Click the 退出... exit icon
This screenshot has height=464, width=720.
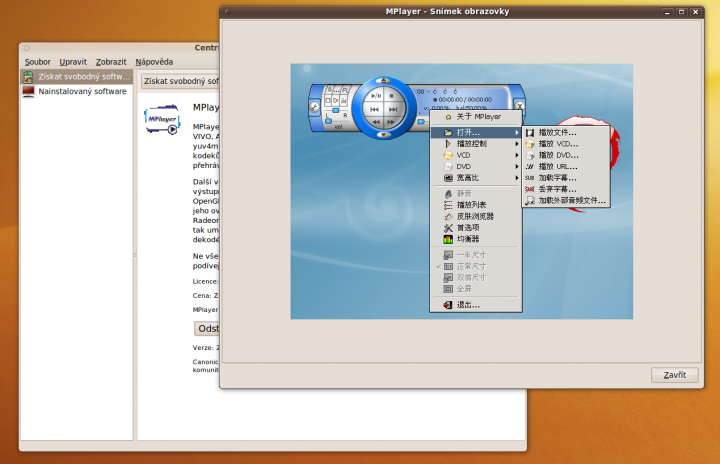[x=448, y=305]
